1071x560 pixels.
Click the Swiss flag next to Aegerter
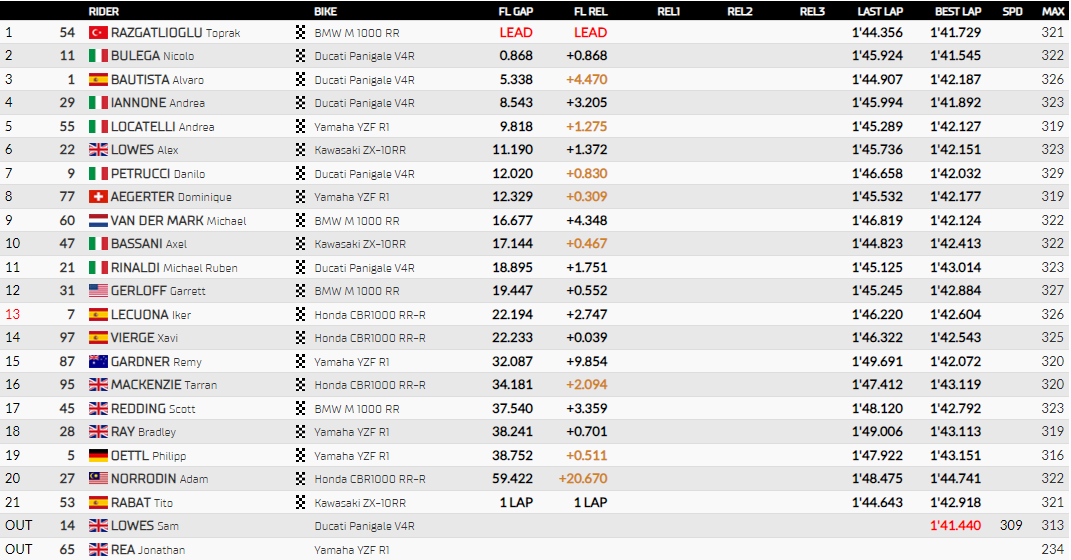pos(98,197)
